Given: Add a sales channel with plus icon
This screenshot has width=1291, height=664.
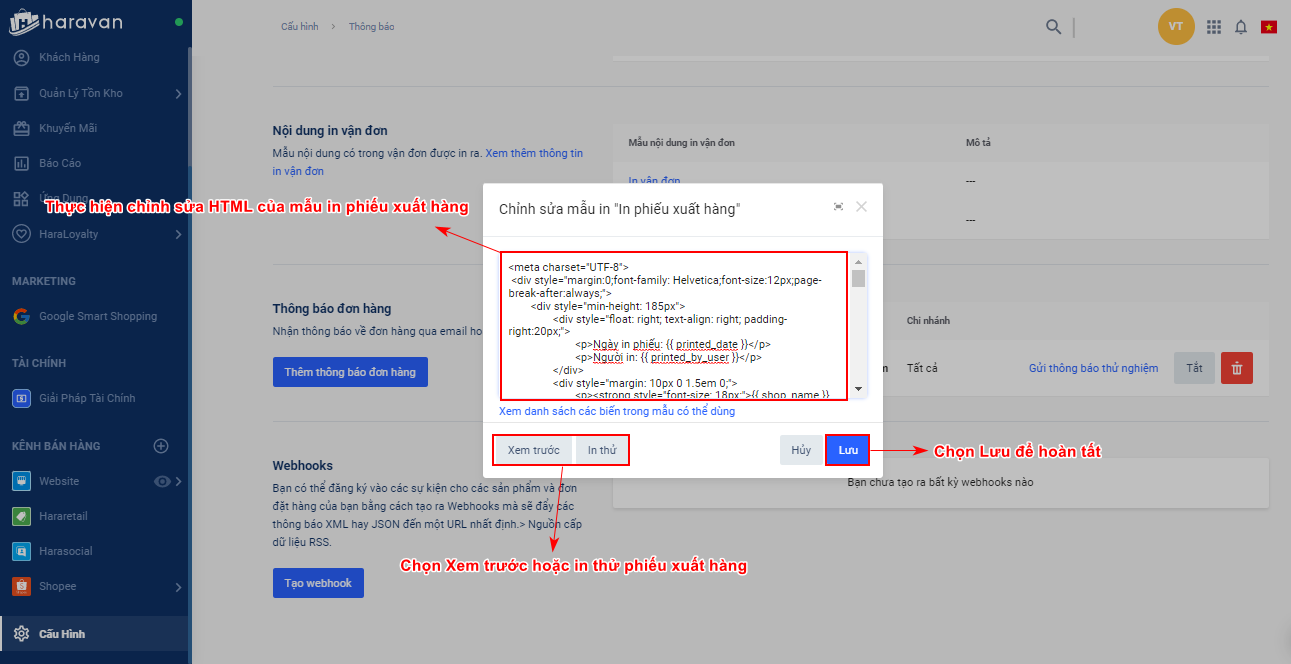Looking at the screenshot, I should click(x=161, y=446).
